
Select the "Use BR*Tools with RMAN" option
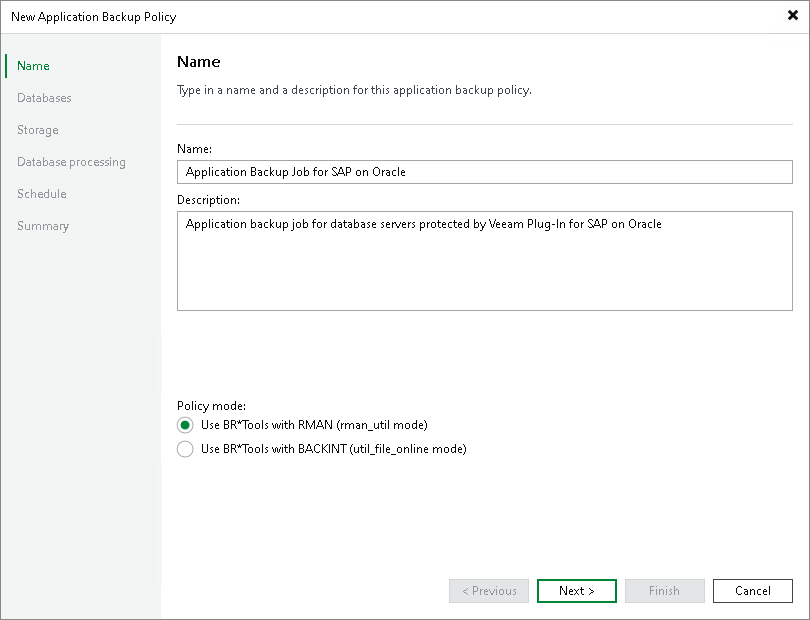pos(186,424)
